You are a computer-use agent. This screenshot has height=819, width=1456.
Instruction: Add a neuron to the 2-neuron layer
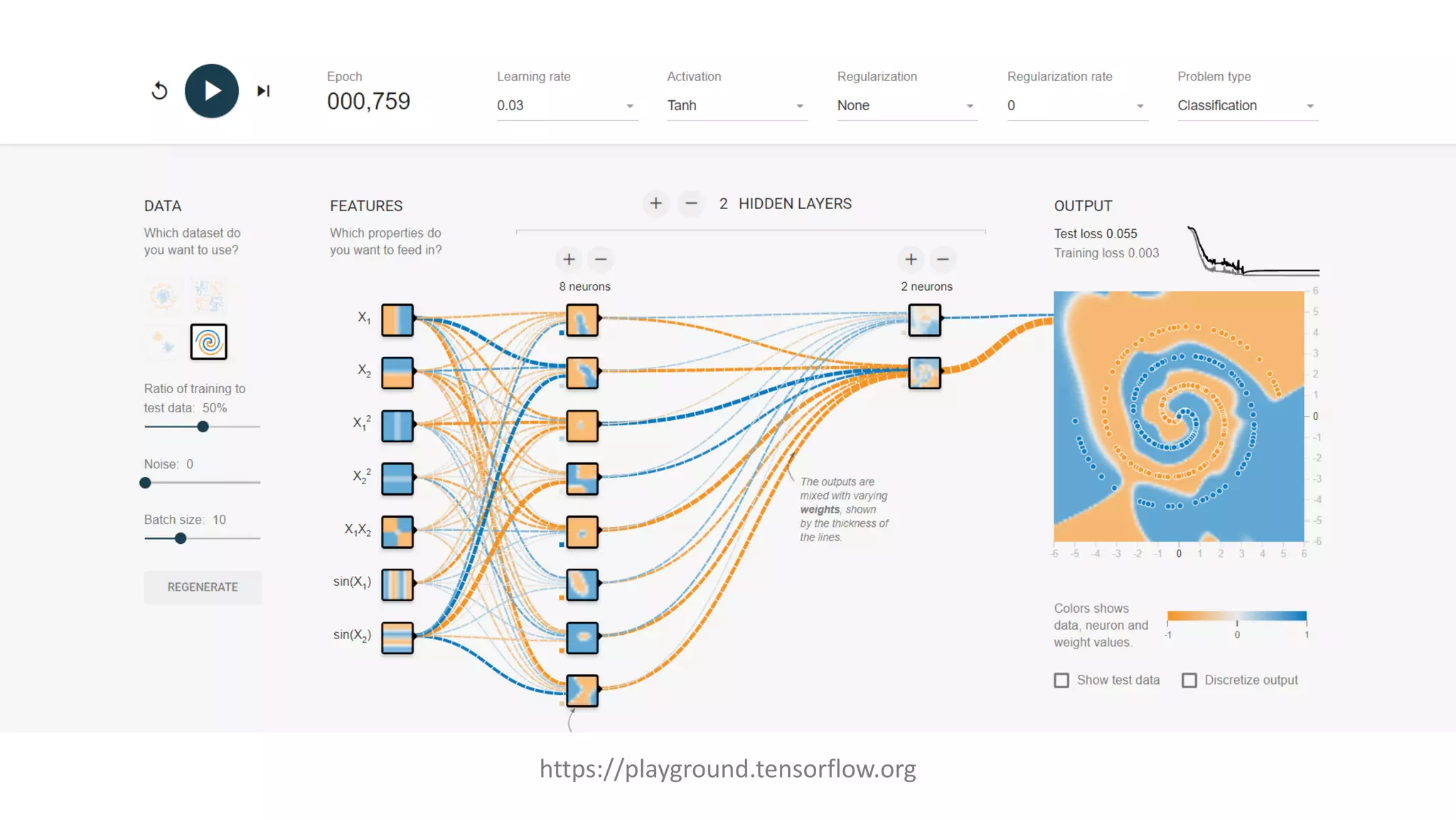pos(911,259)
